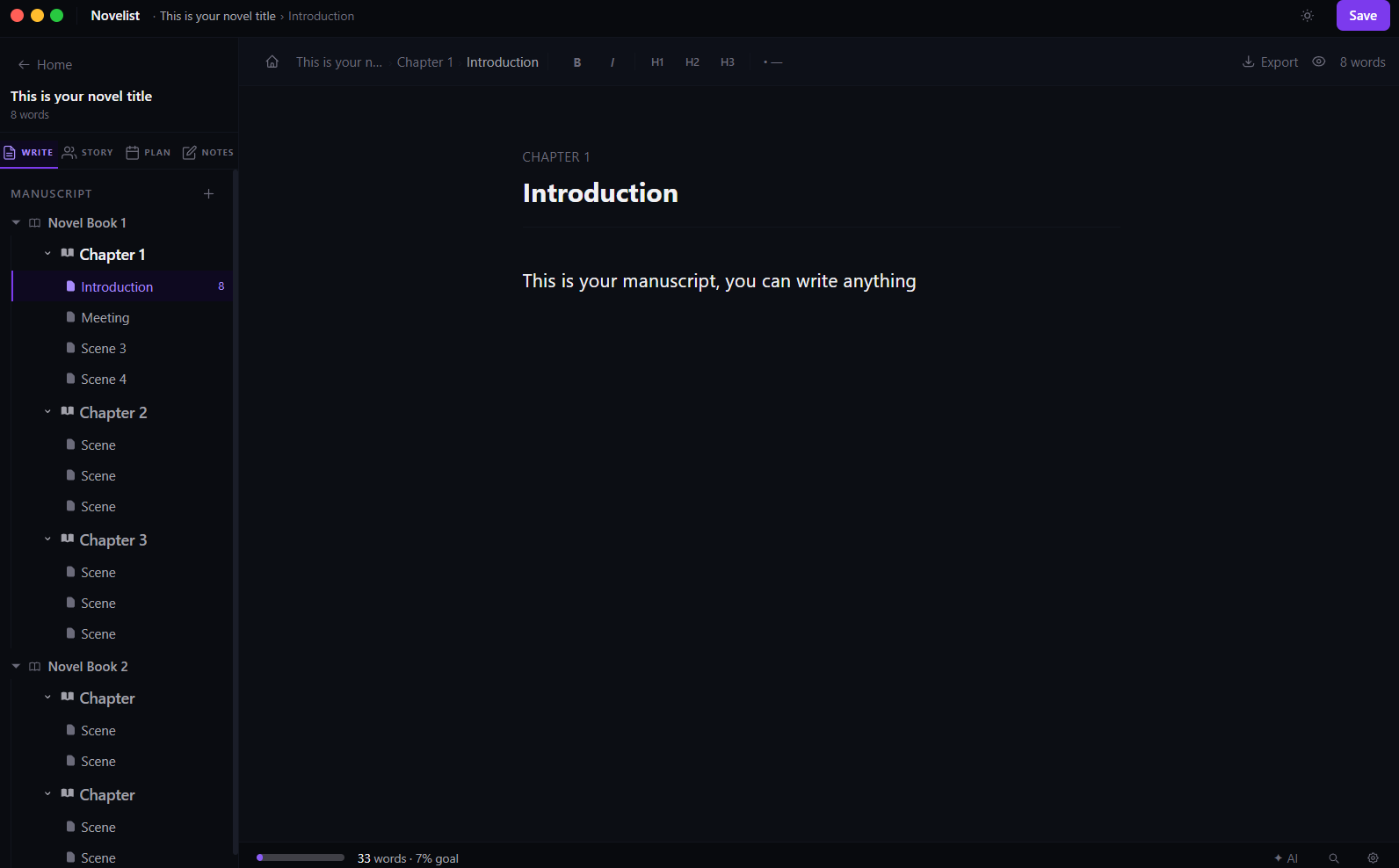The width and height of the screenshot is (1399, 868).
Task: Select the Meeting scene in the manuscript
Action: tap(105, 318)
